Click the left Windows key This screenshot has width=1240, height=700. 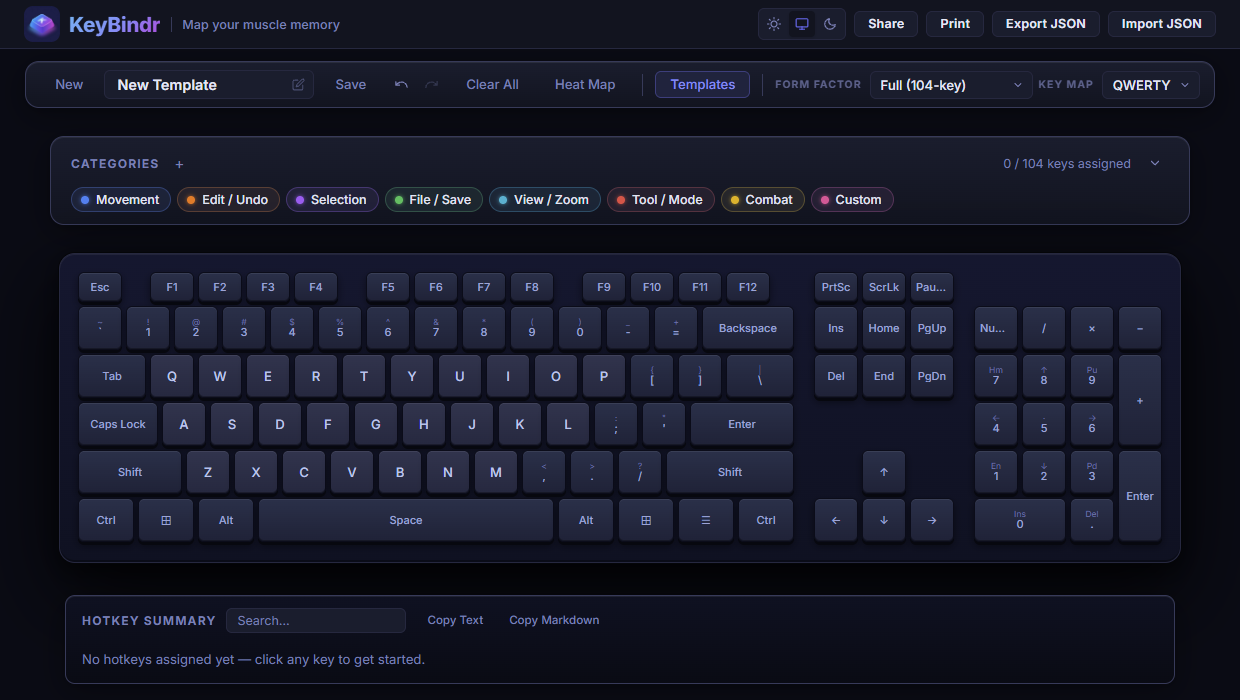tap(166, 520)
